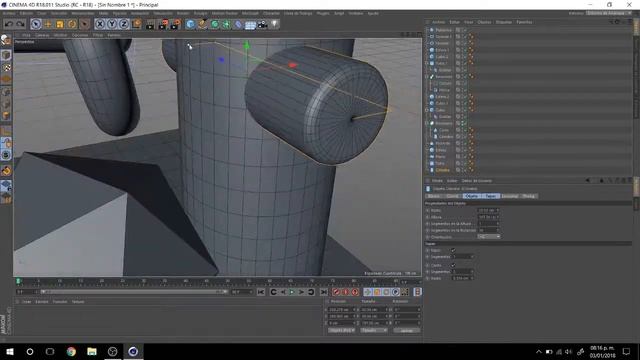Select the Move tool
The height and width of the screenshot is (360, 640).
point(48,24)
